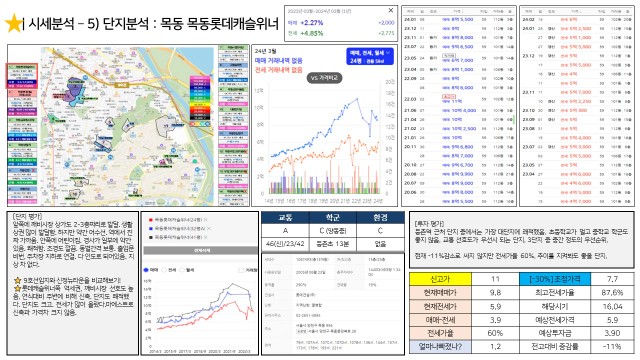Remove the red 24평 series from comparison

pyautogui.click(x=205, y=220)
